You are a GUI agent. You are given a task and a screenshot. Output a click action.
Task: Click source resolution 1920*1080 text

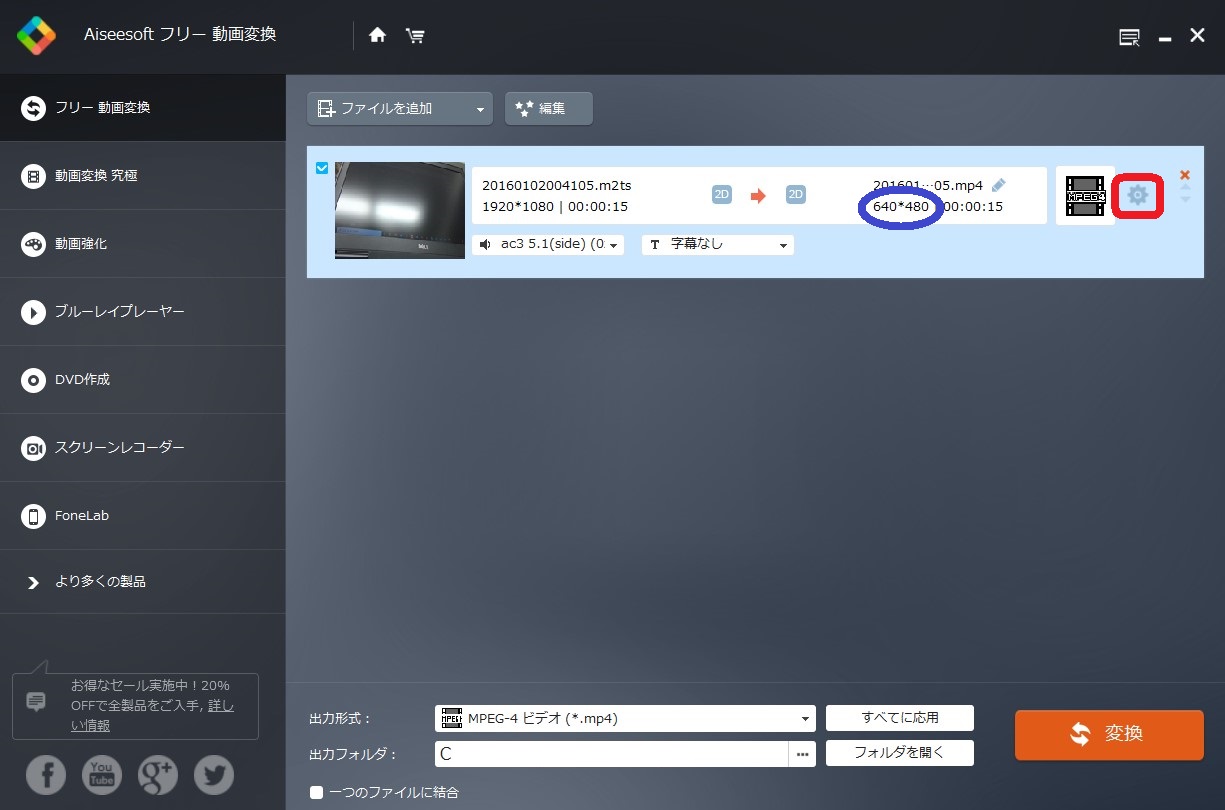tap(519, 207)
